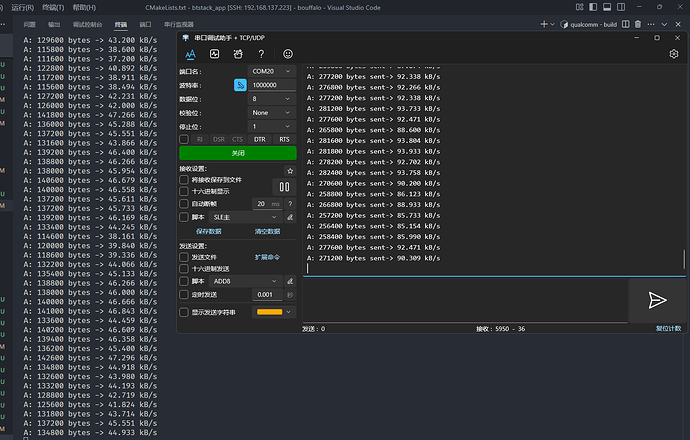Click the icon beside the 0.001 timed send field

290,295
